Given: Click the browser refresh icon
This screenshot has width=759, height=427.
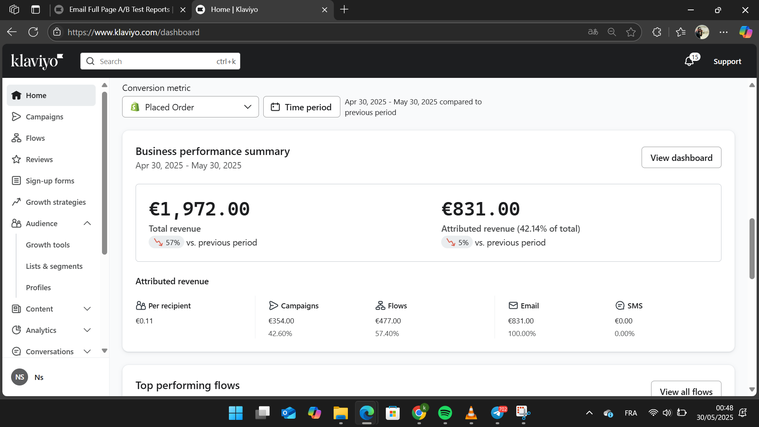Looking at the screenshot, I should coord(33,32).
